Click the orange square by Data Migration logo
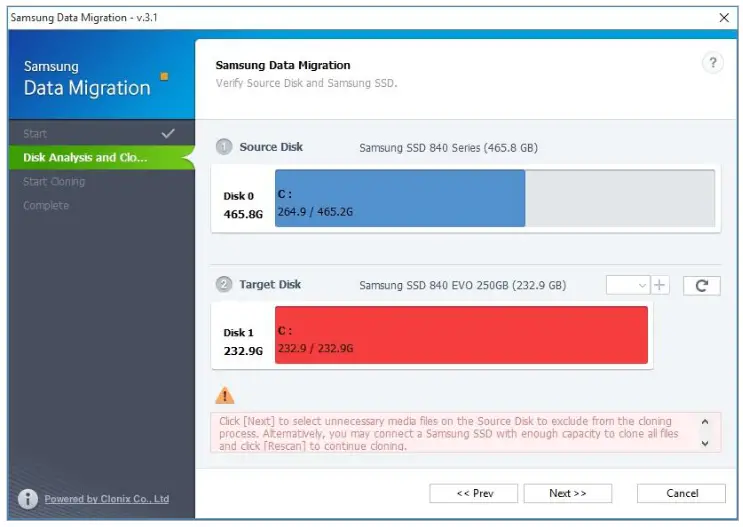This screenshot has width=743, height=527. pos(164,76)
